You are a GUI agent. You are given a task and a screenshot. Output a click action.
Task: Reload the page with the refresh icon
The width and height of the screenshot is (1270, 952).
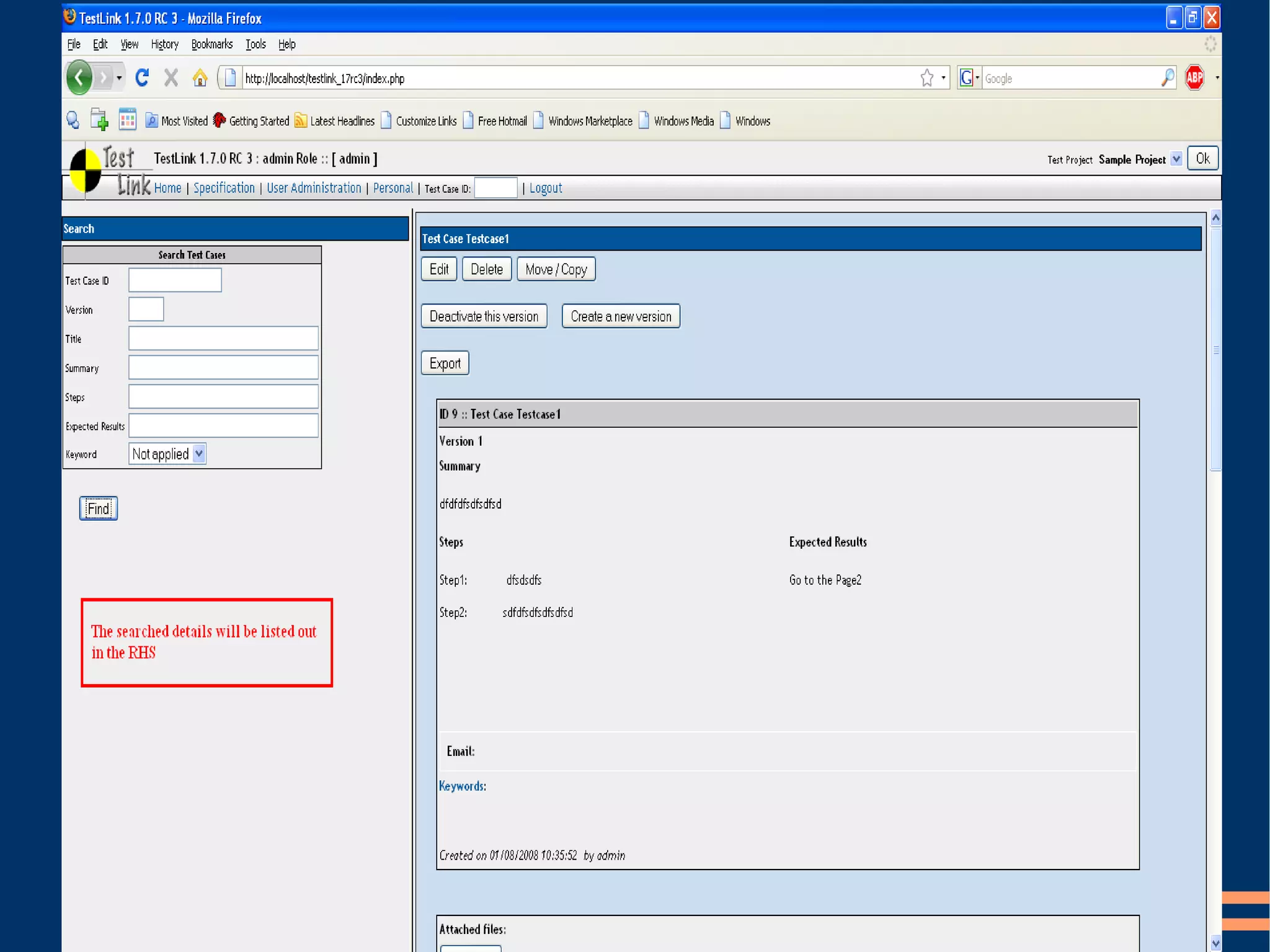[142, 78]
